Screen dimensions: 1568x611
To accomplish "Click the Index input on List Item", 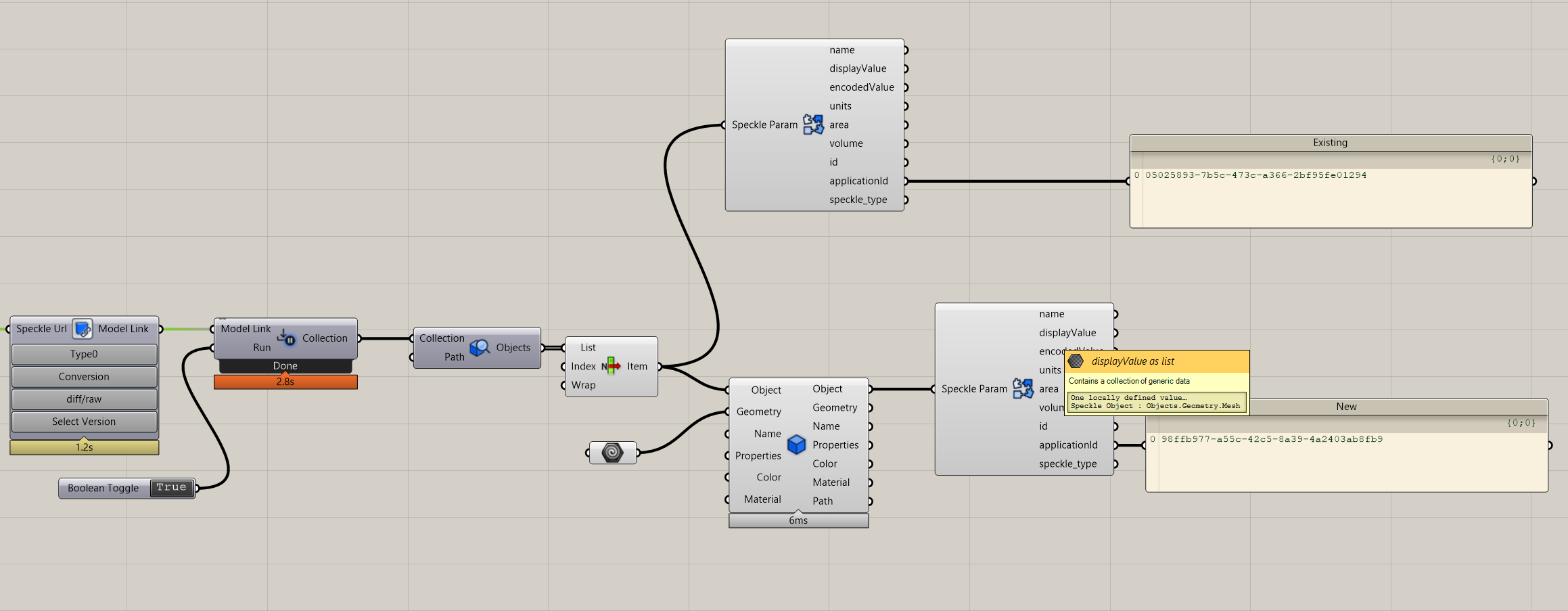I will point(583,366).
